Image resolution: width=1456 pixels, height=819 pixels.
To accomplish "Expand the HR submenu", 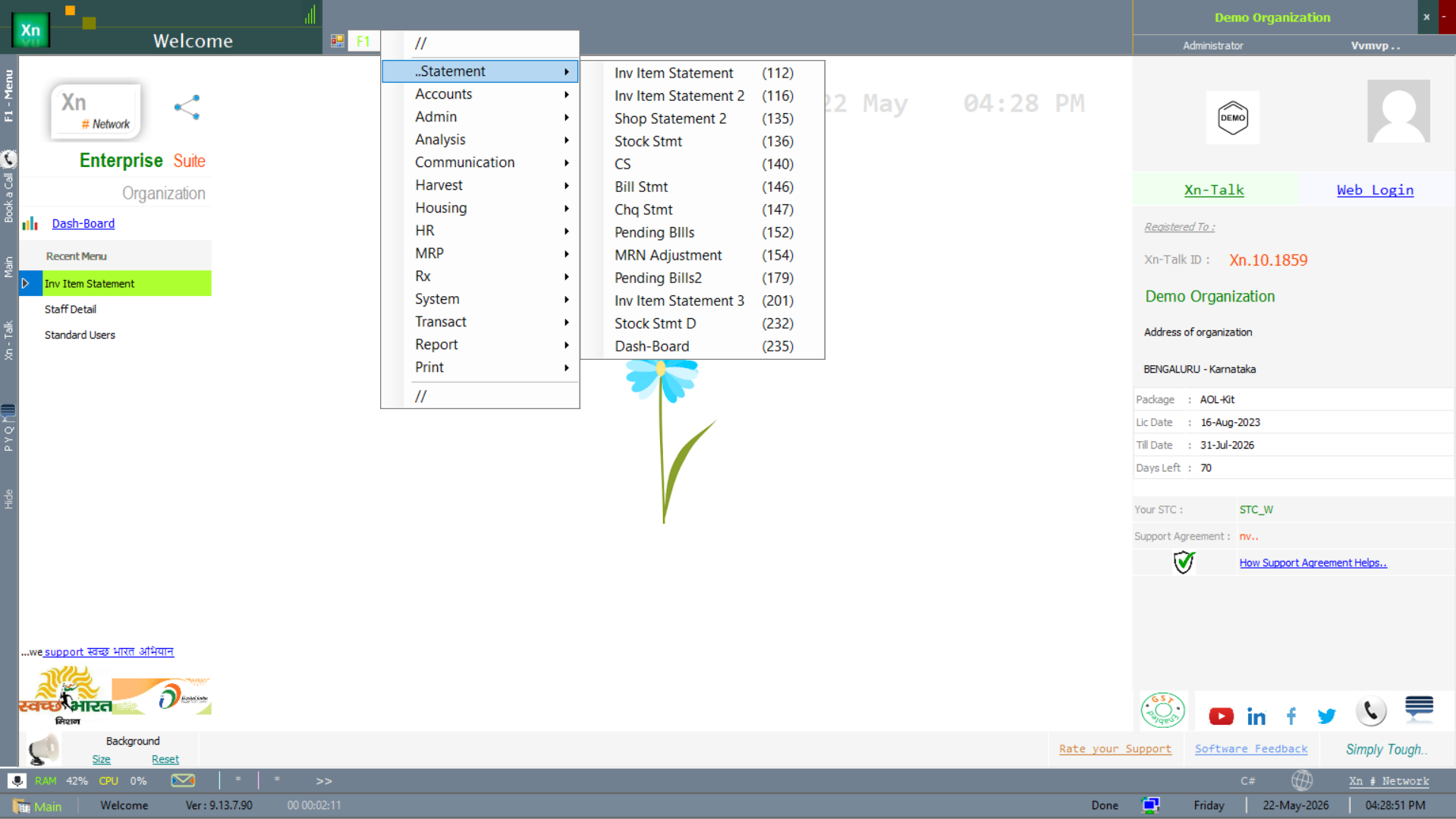I will point(480,231).
